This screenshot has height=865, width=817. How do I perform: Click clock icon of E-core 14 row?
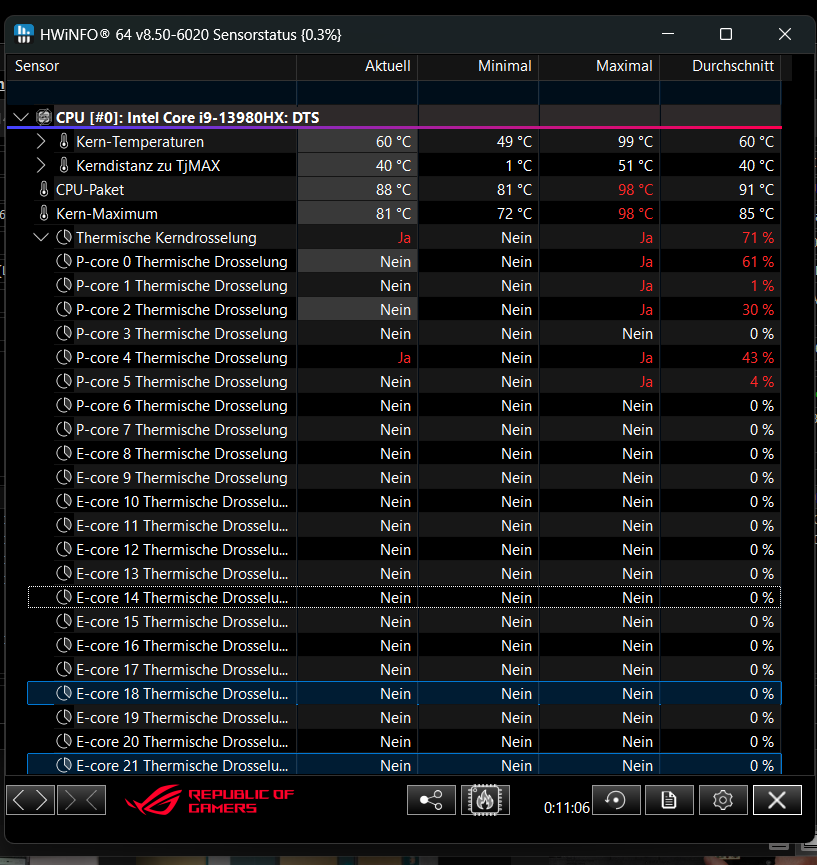64,597
